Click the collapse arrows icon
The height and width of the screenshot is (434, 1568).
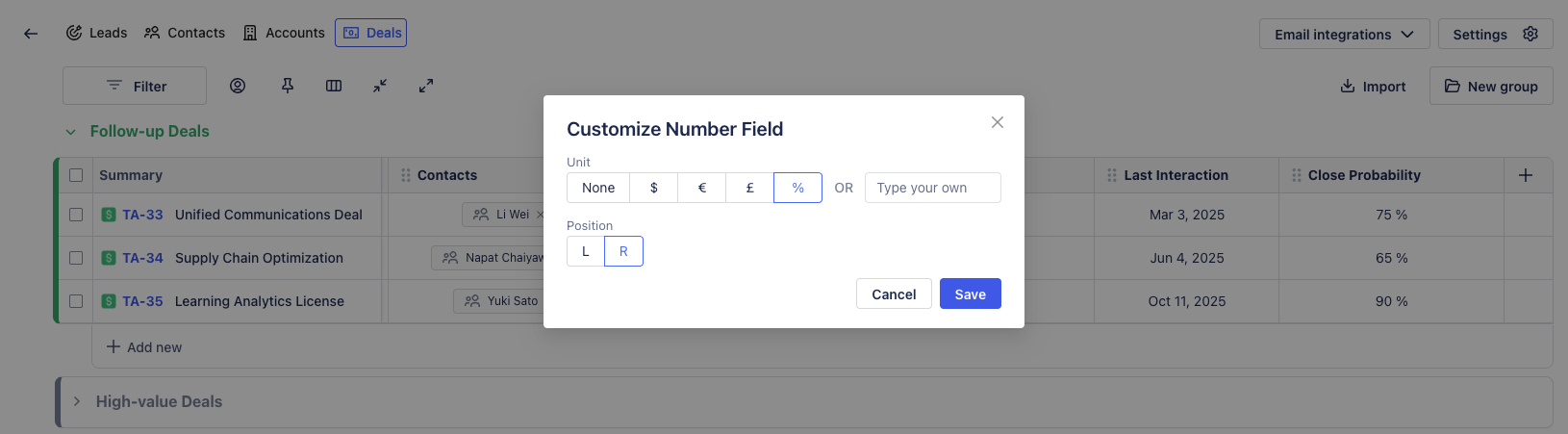pyautogui.click(x=380, y=86)
